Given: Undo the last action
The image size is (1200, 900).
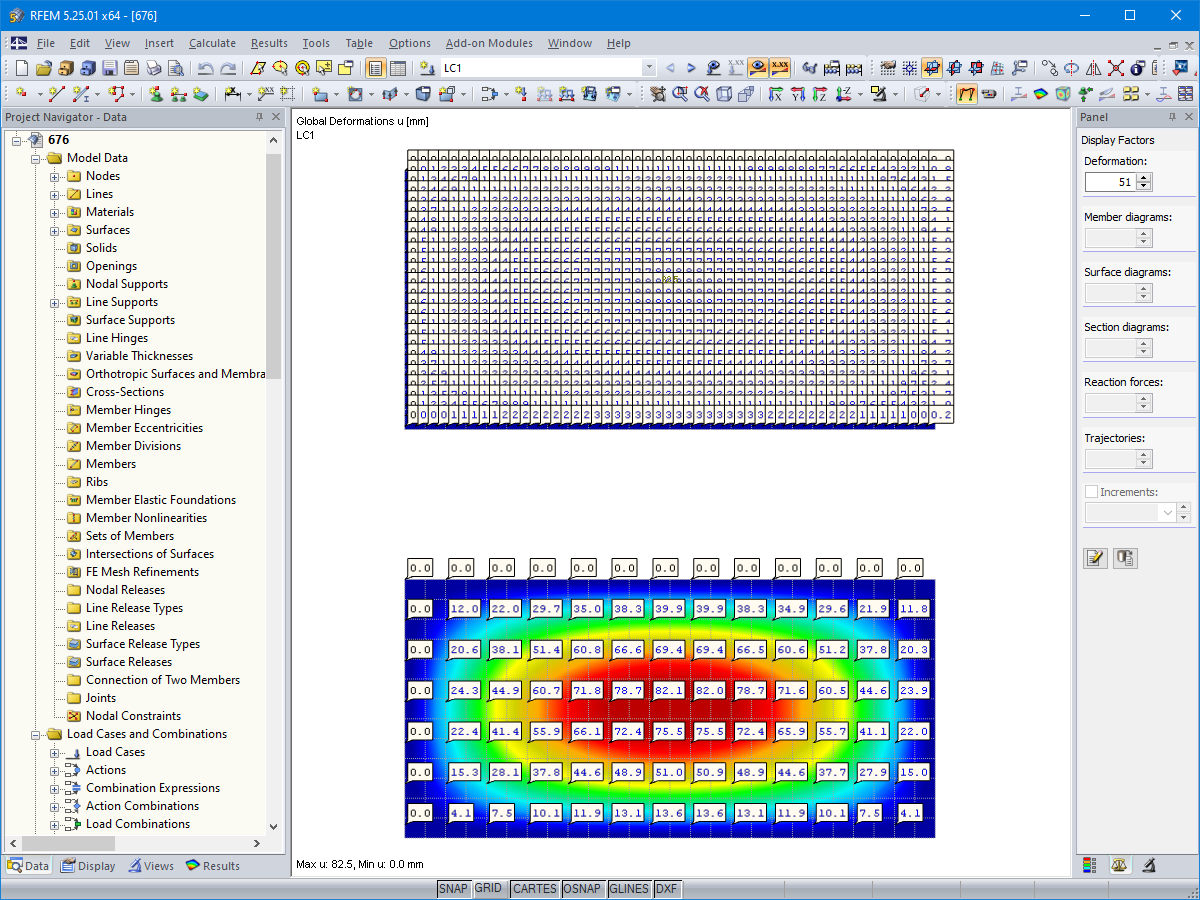Looking at the screenshot, I should [x=207, y=68].
